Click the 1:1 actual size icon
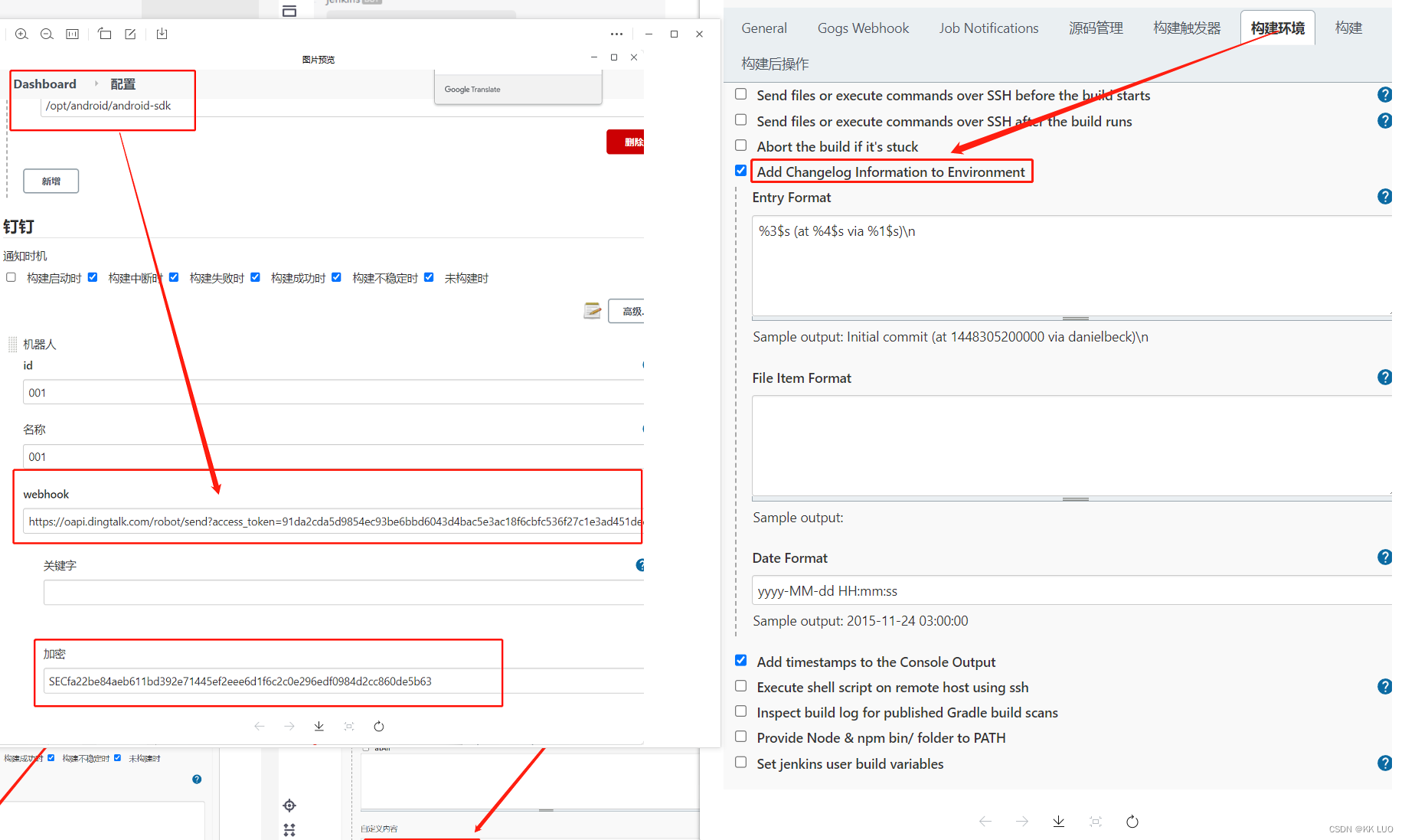This screenshot has height=840, width=1405. pyautogui.click(x=73, y=34)
